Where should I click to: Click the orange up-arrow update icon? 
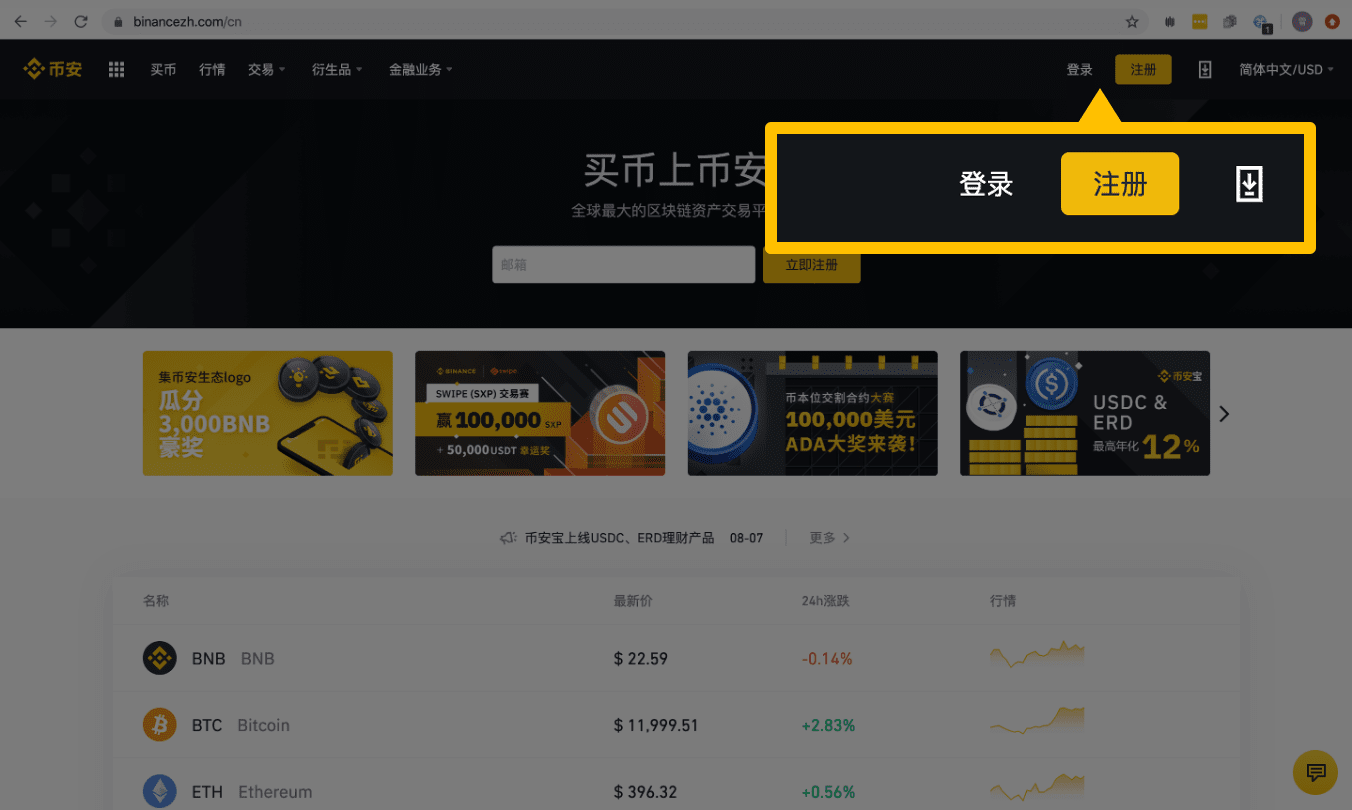coord(1332,21)
